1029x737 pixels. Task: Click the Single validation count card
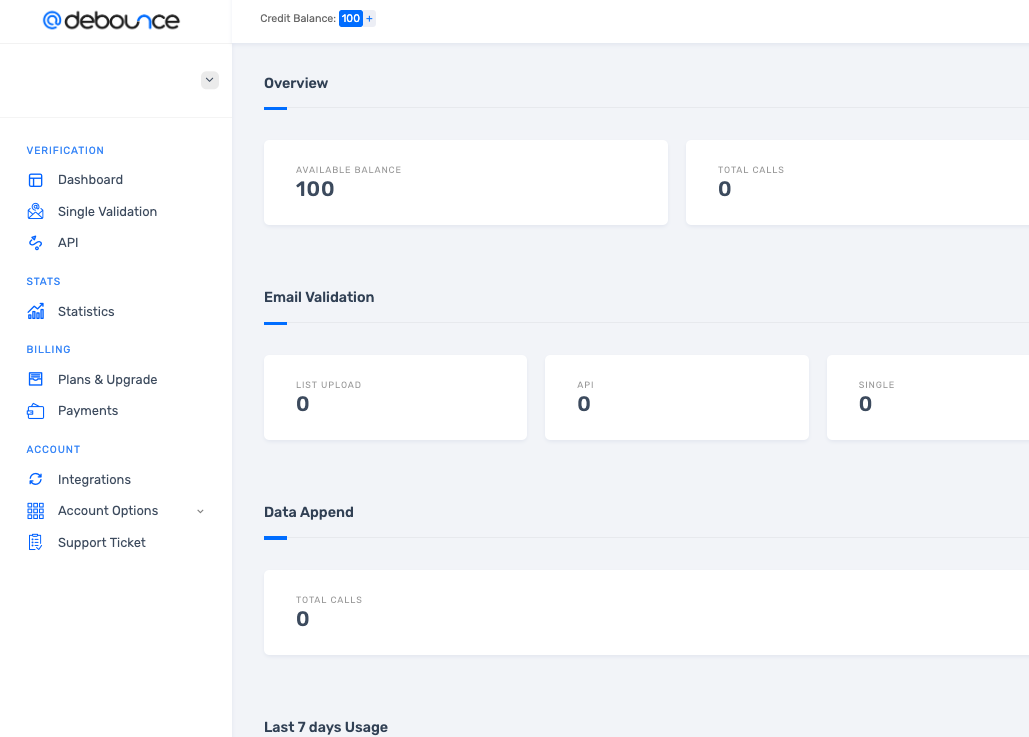click(x=928, y=398)
